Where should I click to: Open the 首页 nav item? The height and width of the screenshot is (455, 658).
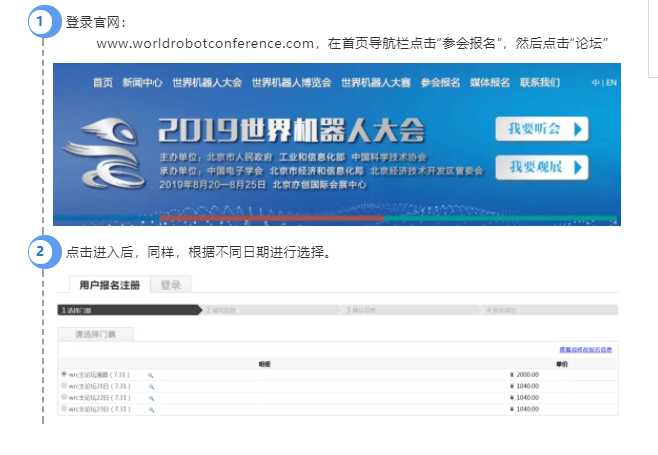[103, 82]
